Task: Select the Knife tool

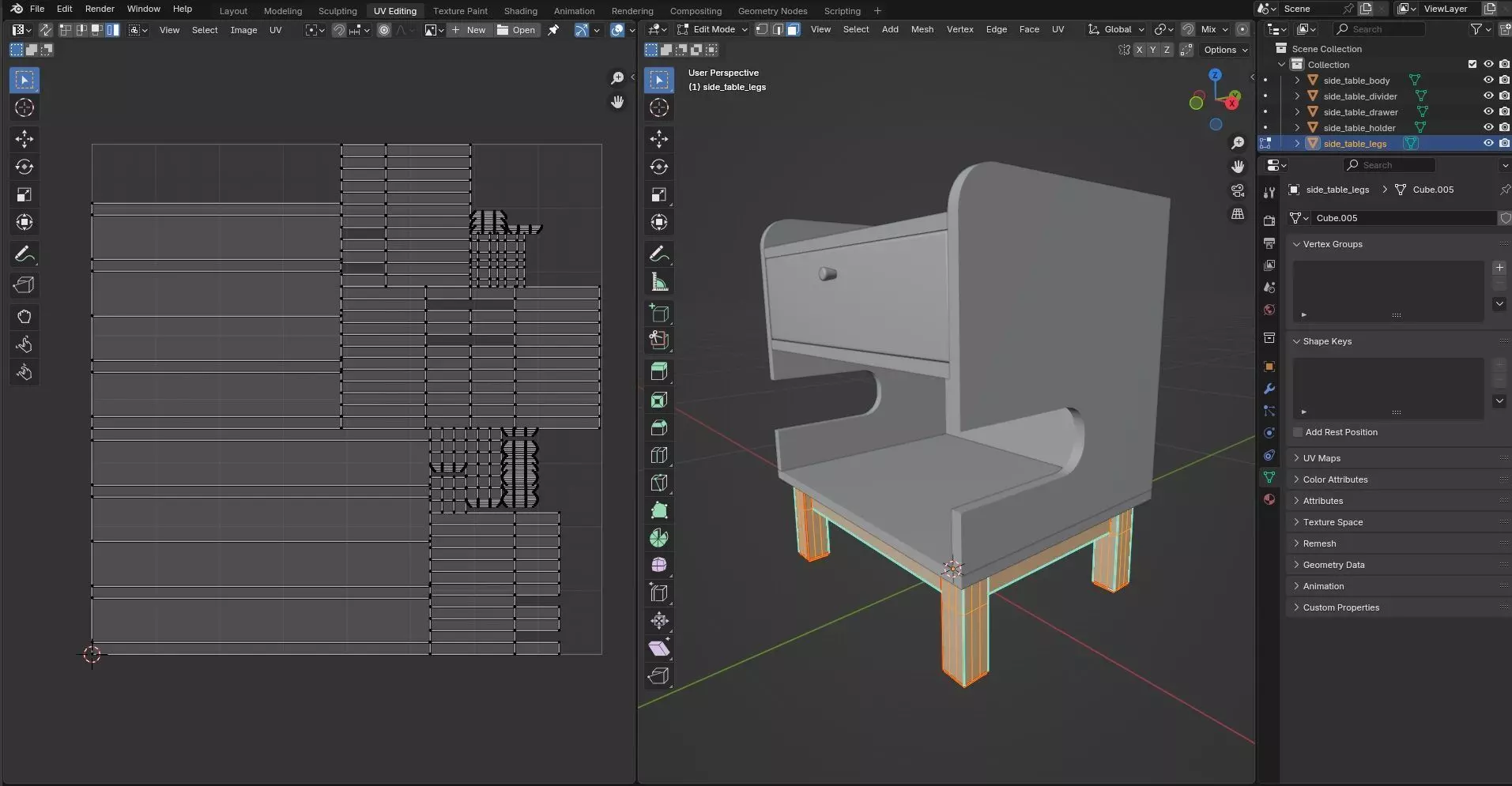Action: (x=659, y=483)
